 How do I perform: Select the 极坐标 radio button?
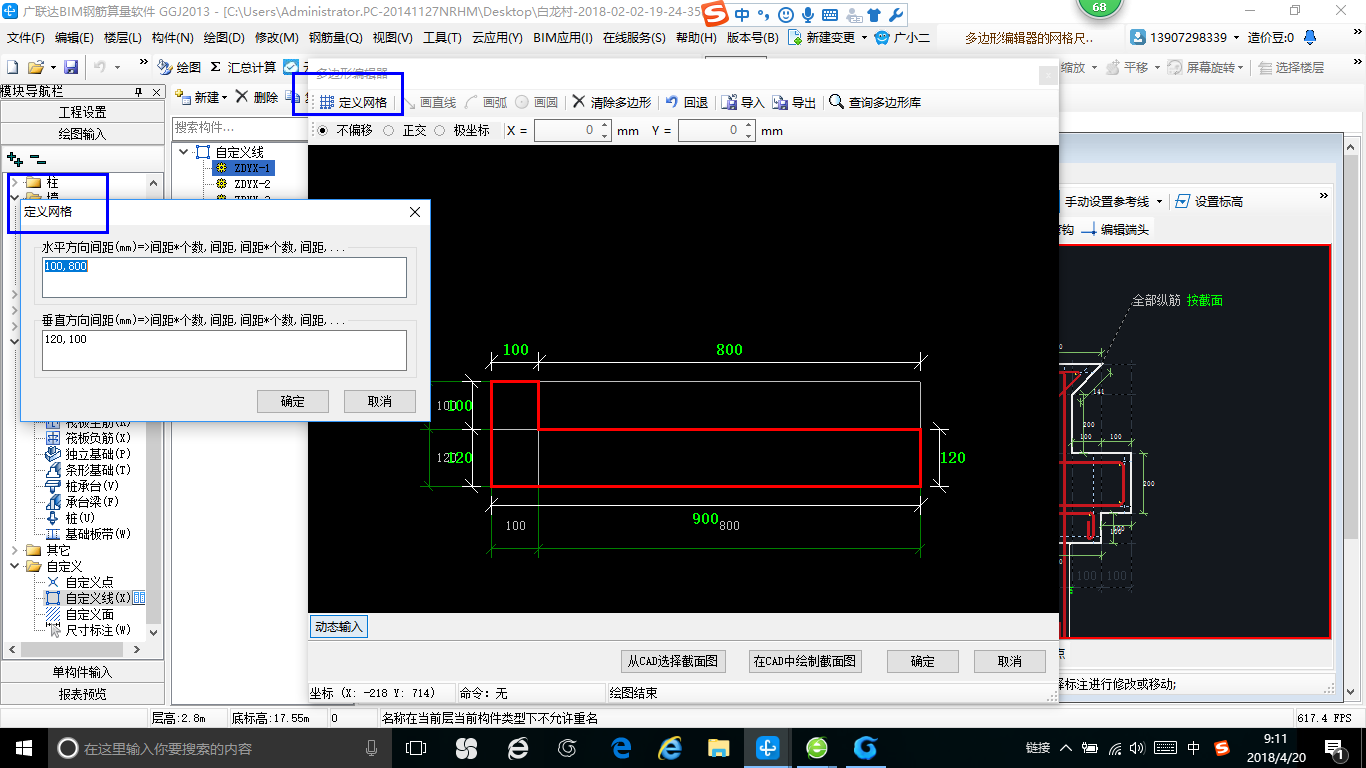tap(439, 130)
